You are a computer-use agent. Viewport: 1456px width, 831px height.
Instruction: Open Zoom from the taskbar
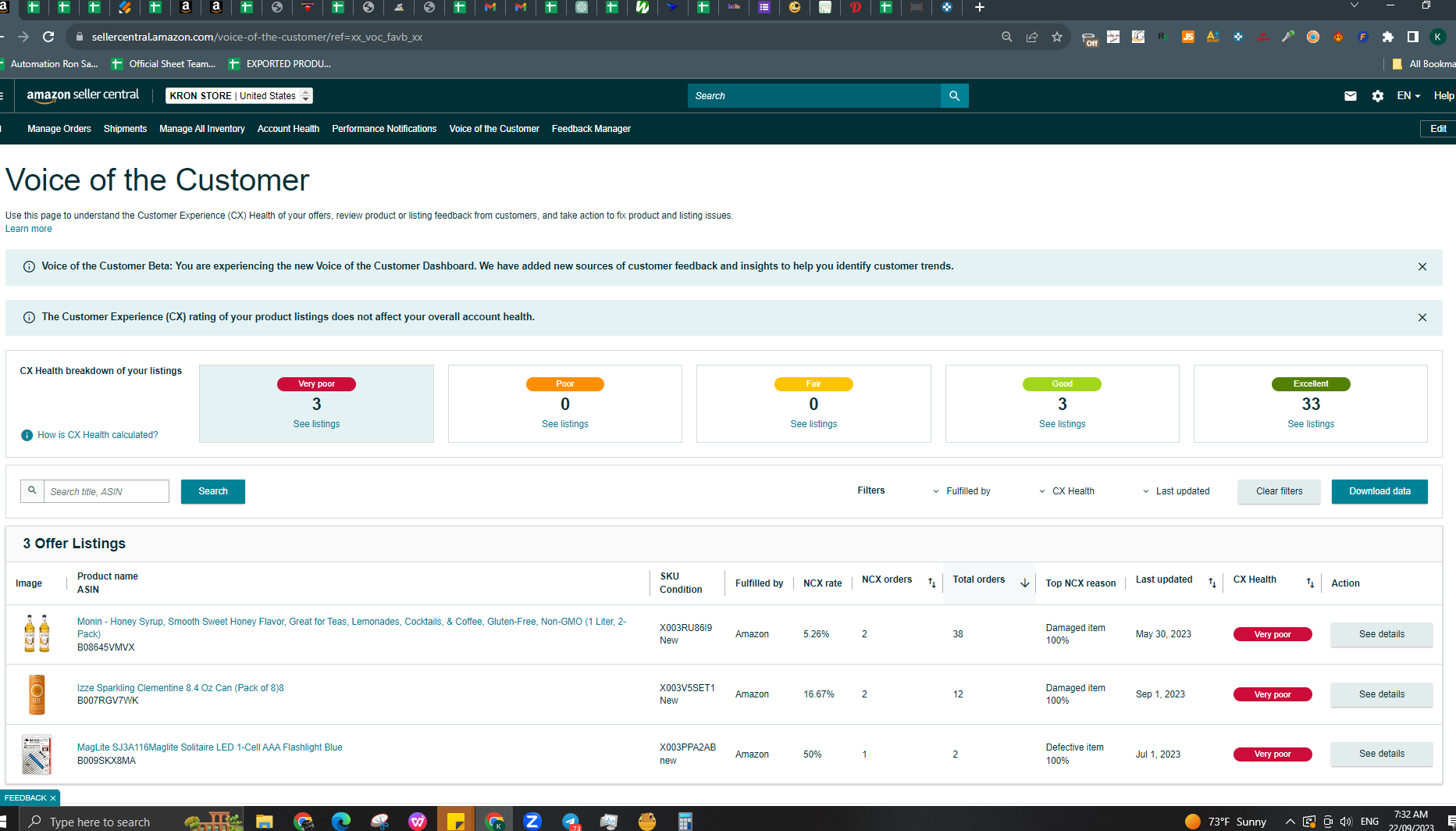[532, 821]
